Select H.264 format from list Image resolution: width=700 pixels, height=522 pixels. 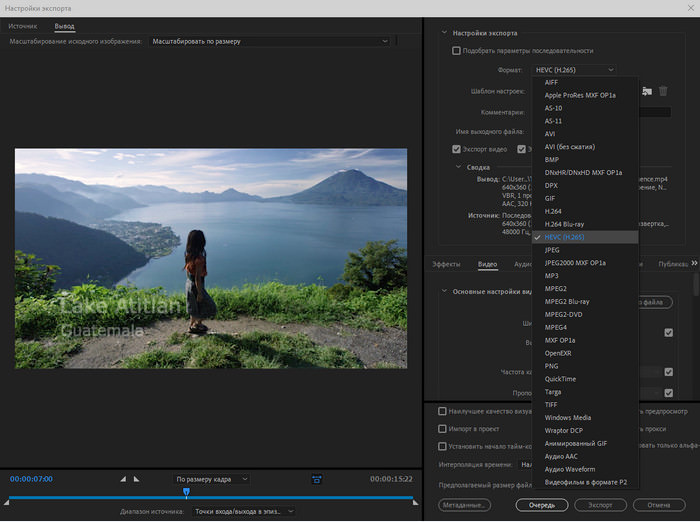pos(585,211)
